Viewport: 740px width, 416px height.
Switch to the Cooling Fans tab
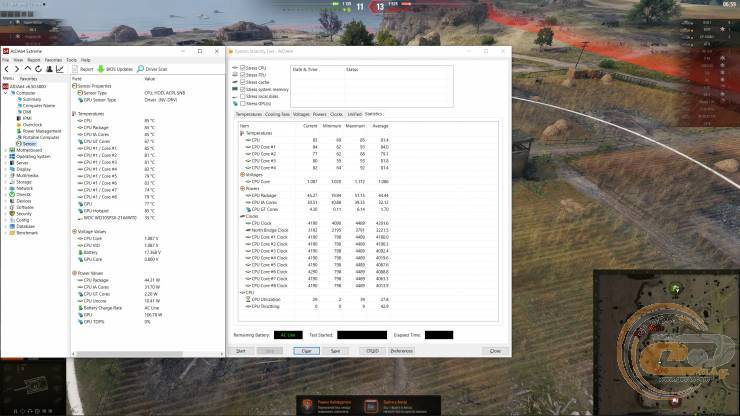click(x=277, y=114)
